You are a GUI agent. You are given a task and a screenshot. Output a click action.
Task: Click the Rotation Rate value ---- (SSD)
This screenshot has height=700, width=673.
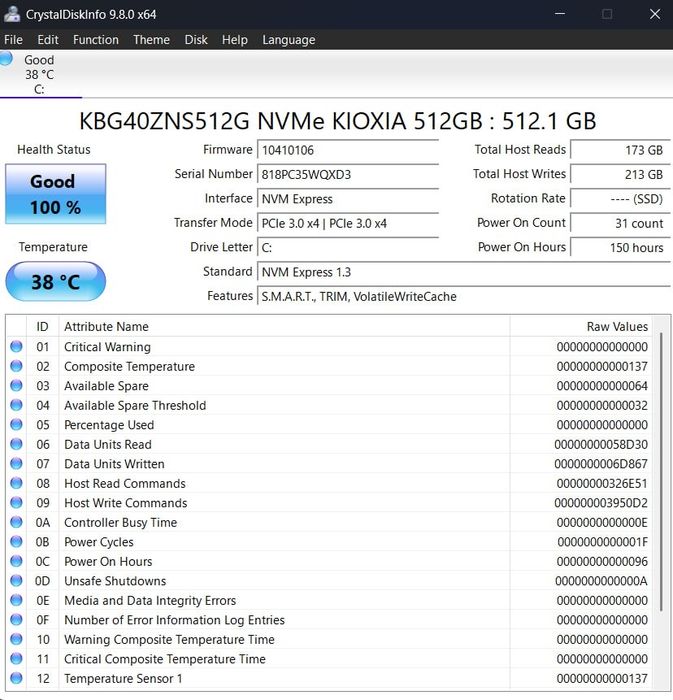point(620,199)
